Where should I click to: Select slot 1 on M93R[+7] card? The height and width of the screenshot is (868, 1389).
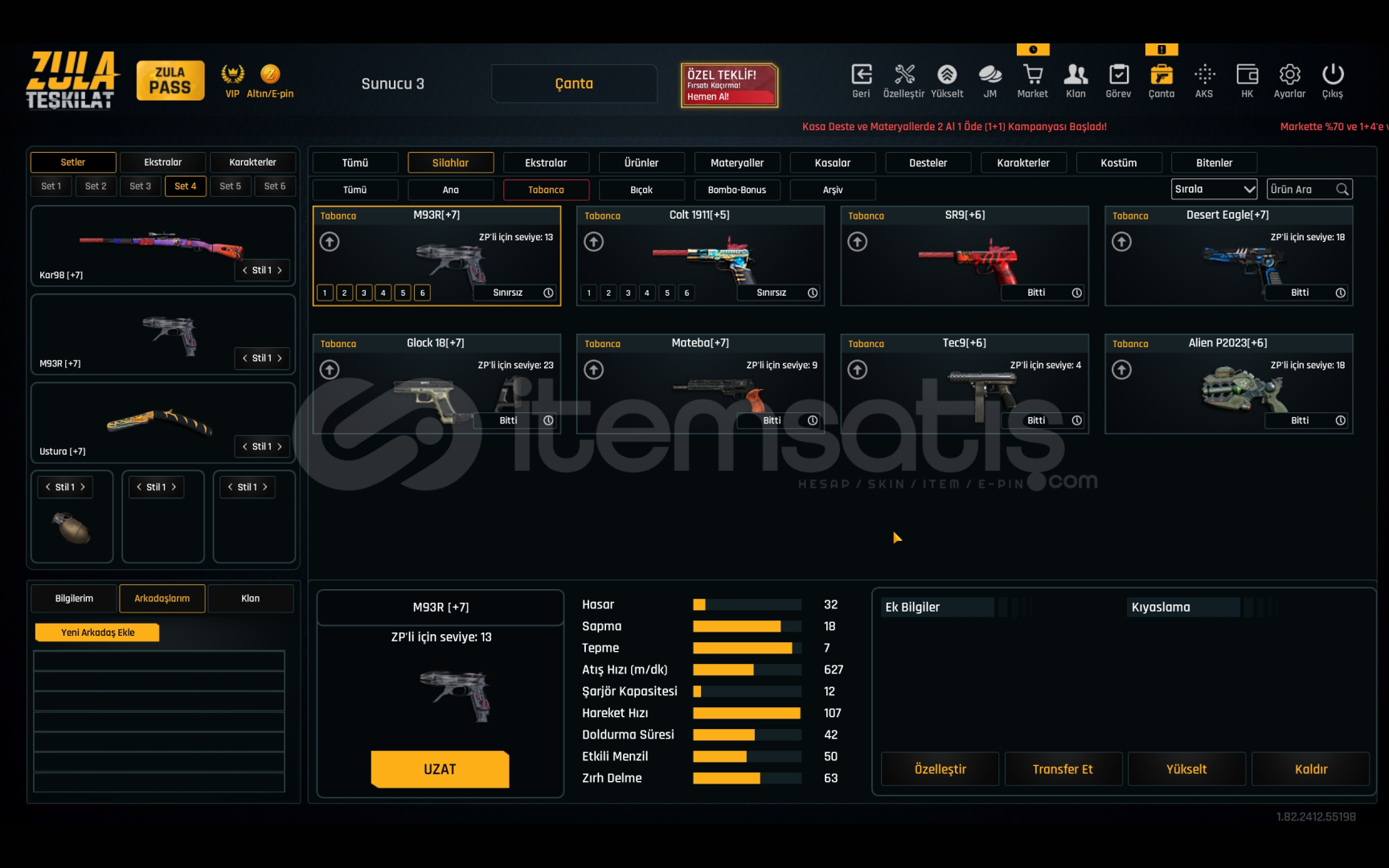click(325, 293)
